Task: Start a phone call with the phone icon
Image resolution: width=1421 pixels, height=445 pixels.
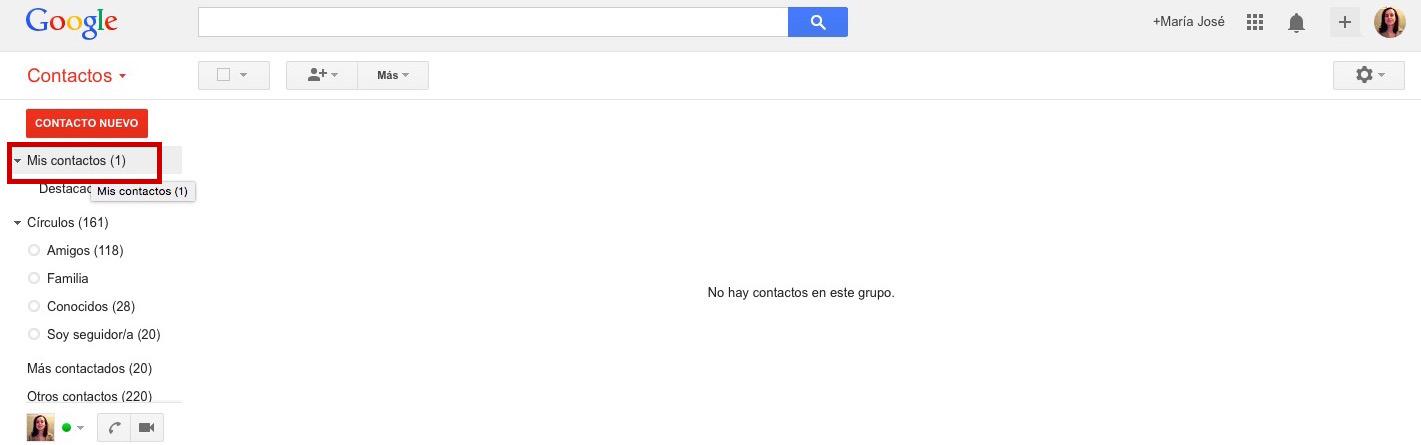Action: click(x=114, y=428)
